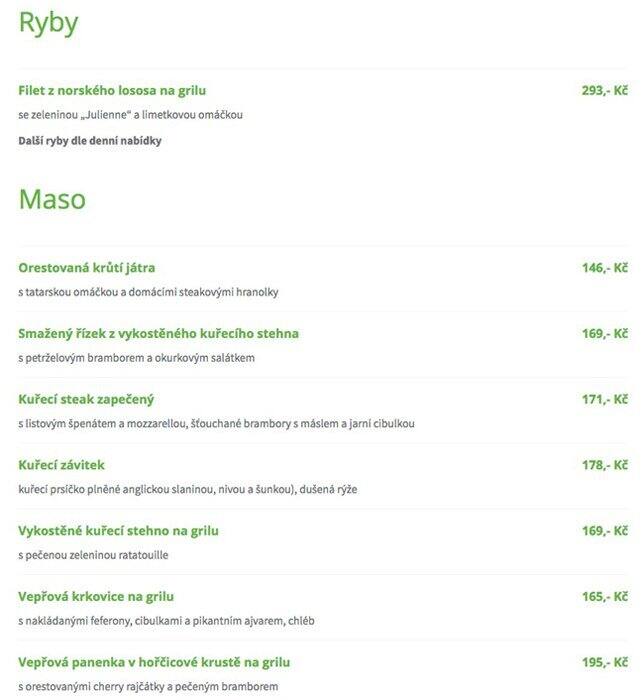Click the 293,- Kč salmon price
The image size is (644, 700).
[605, 91]
